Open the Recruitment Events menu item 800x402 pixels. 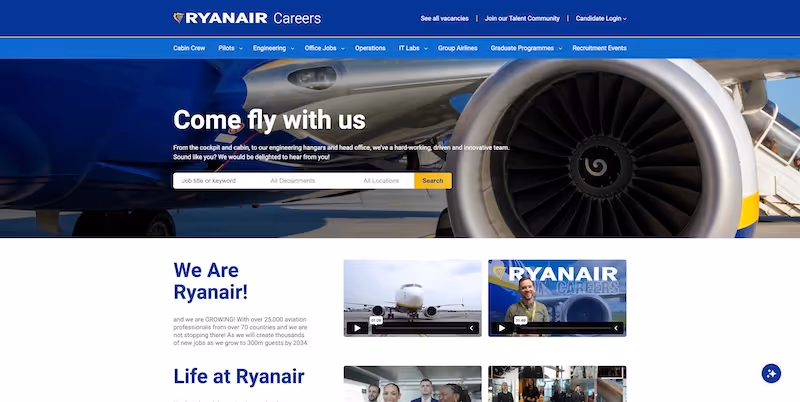coord(599,48)
